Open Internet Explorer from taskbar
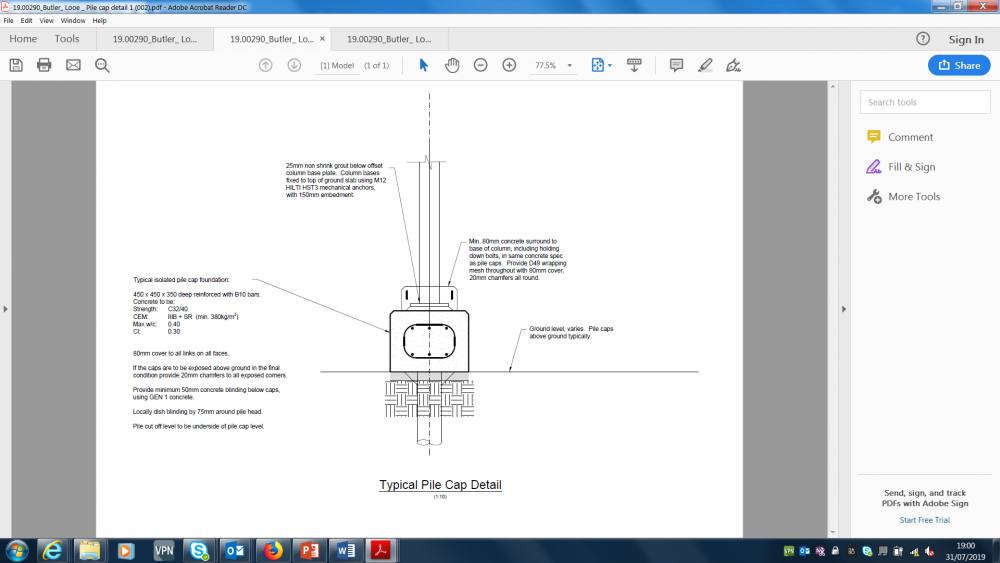The image size is (1000, 563). coord(52,551)
